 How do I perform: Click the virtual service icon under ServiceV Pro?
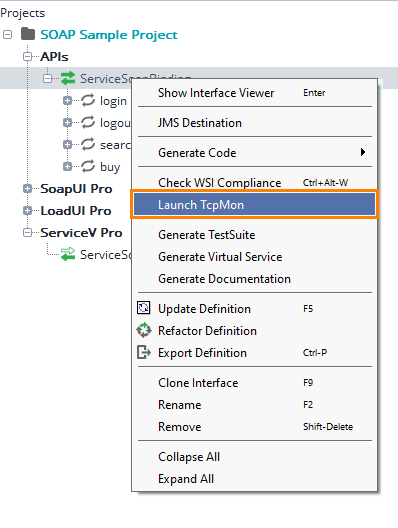[x=68, y=254]
